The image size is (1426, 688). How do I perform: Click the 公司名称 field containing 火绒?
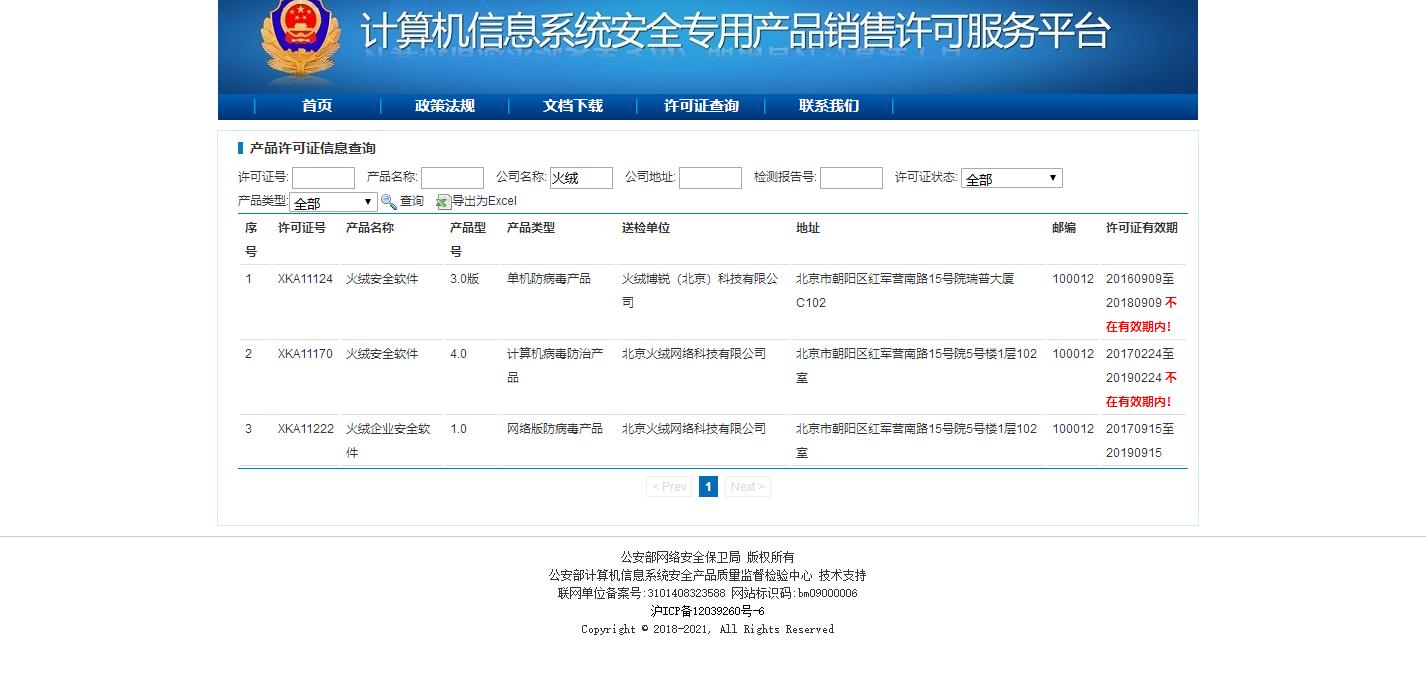click(x=581, y=178)
